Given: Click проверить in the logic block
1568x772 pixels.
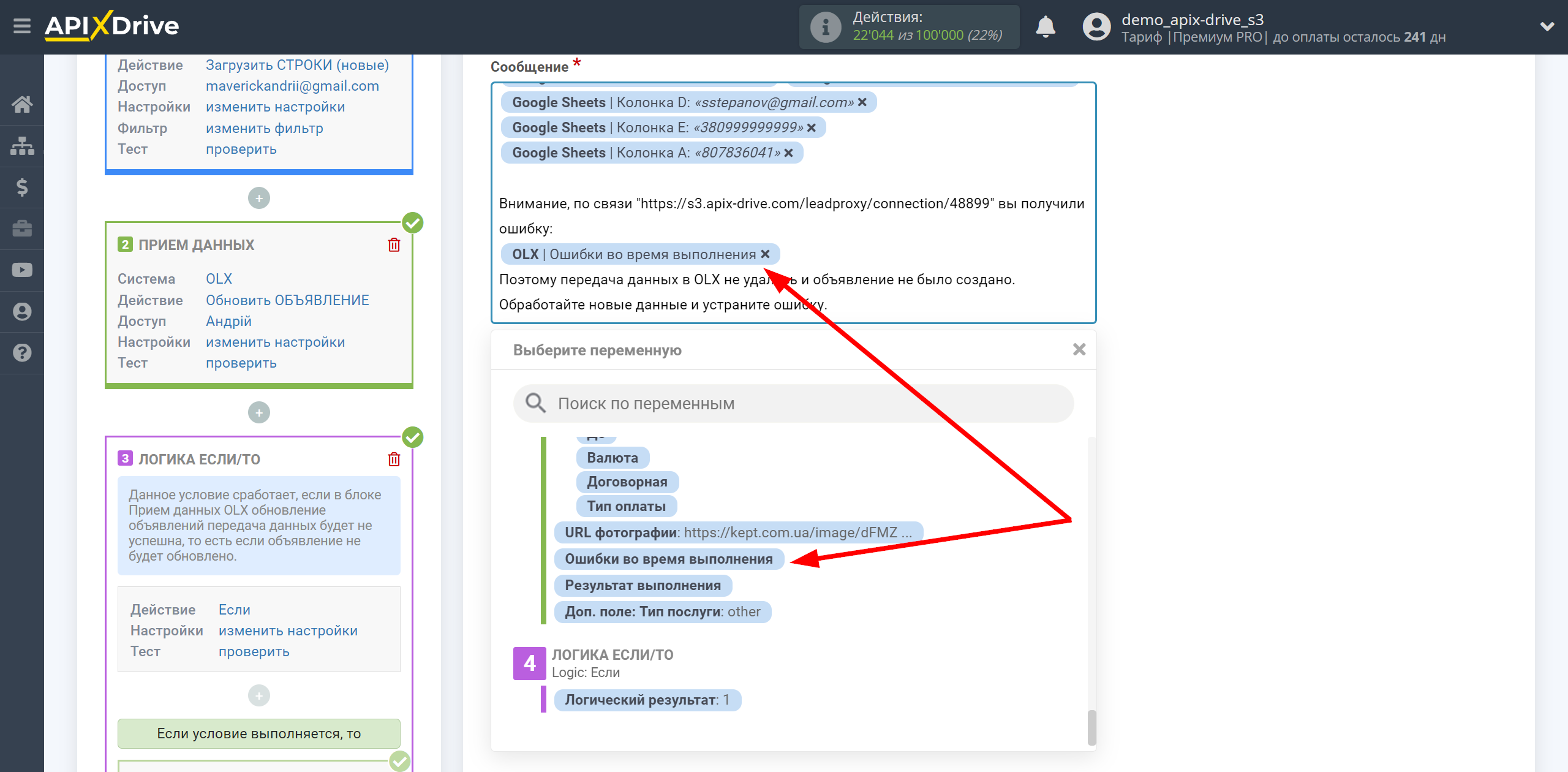Looking at the screenshot, I should 254,651.
